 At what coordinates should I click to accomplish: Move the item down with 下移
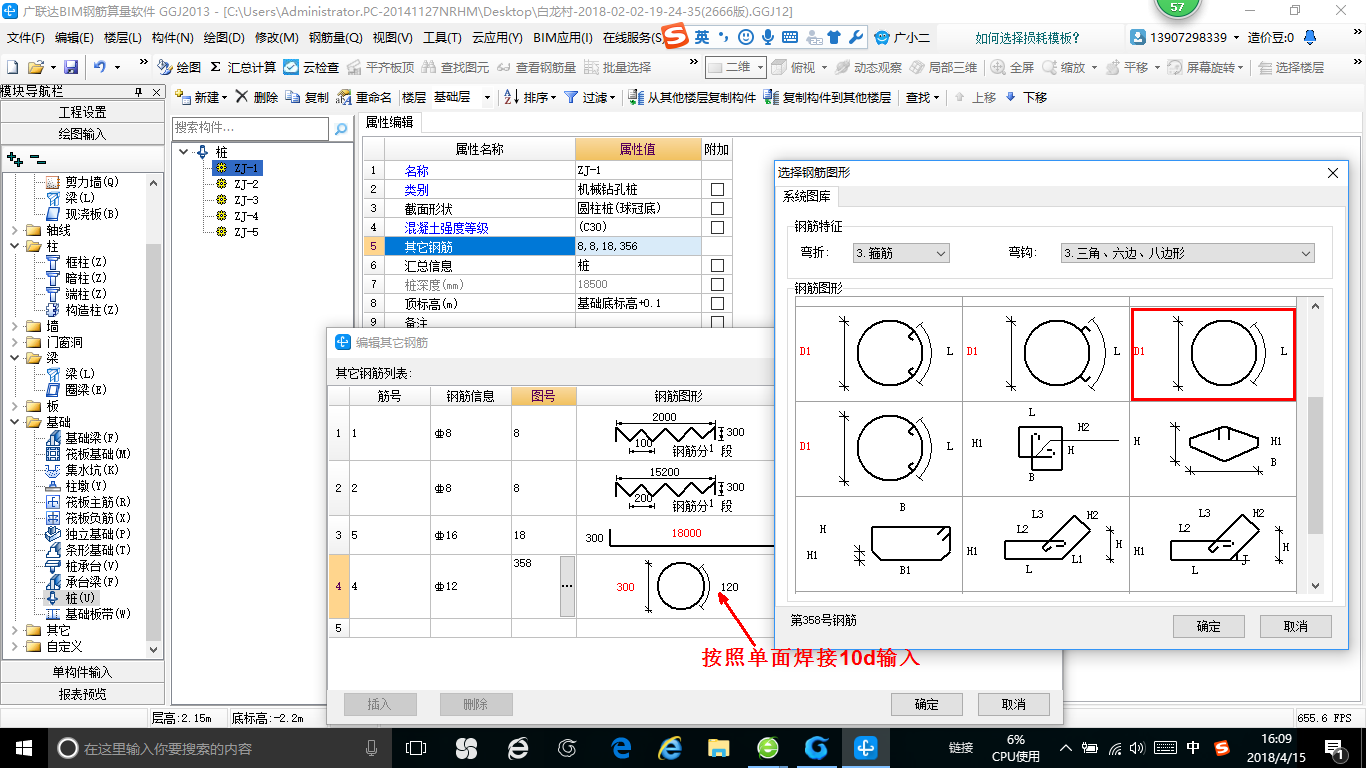click(1026, 97)
